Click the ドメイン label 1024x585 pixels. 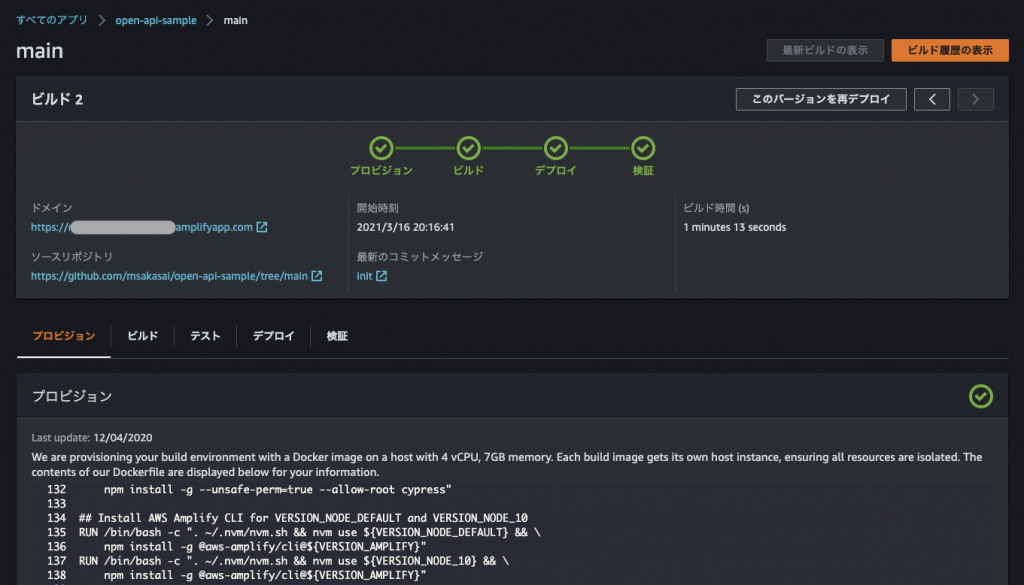click(52, 208)
